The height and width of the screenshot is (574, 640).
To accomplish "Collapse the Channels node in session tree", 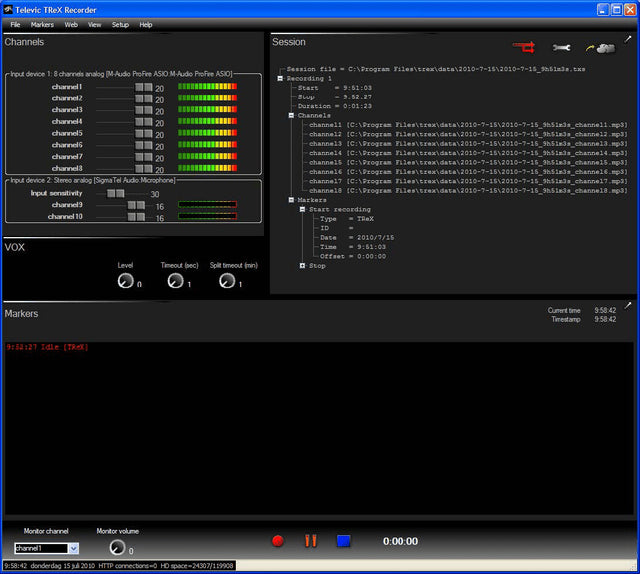I will point(291,115).
